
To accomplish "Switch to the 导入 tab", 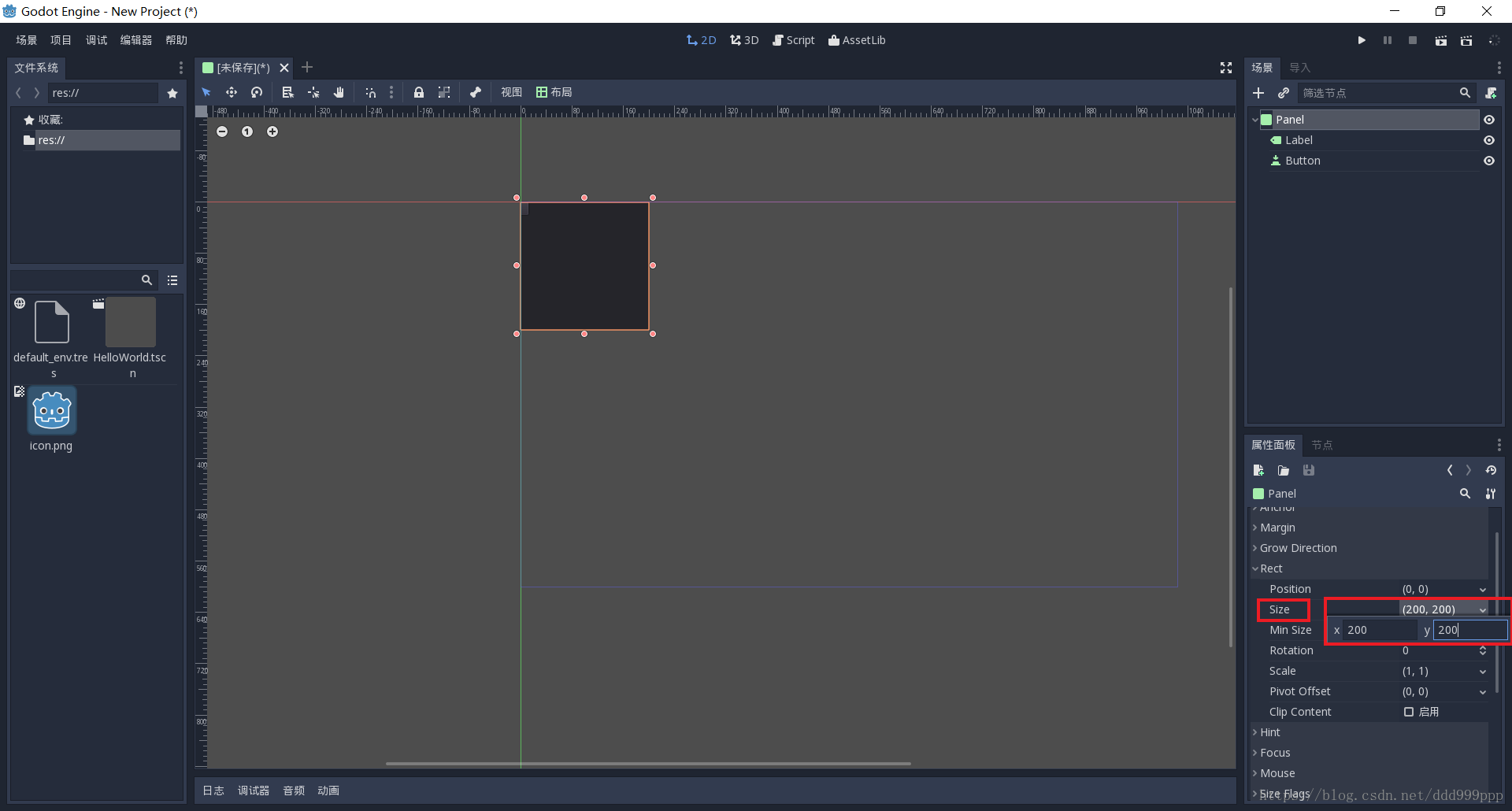I will coord(1300,68).
